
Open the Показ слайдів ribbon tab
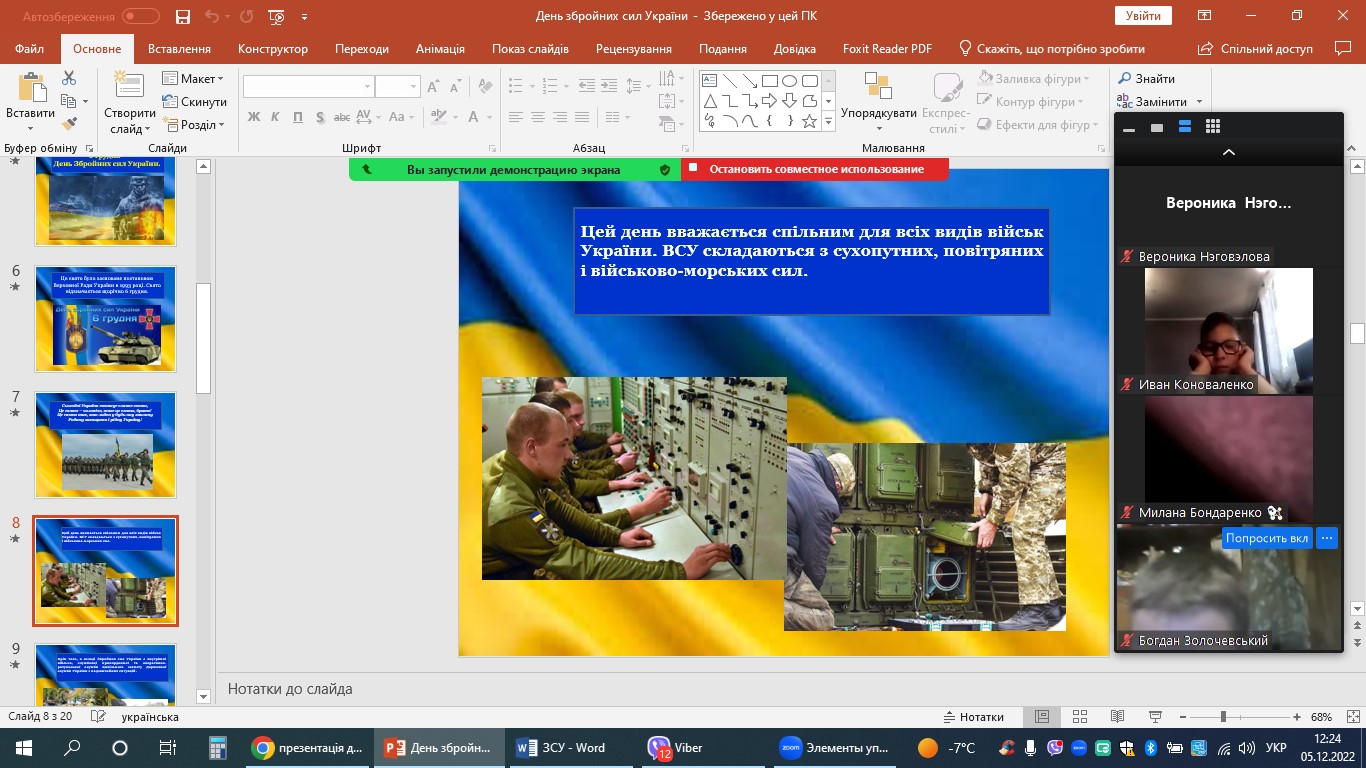coord(530,49)
